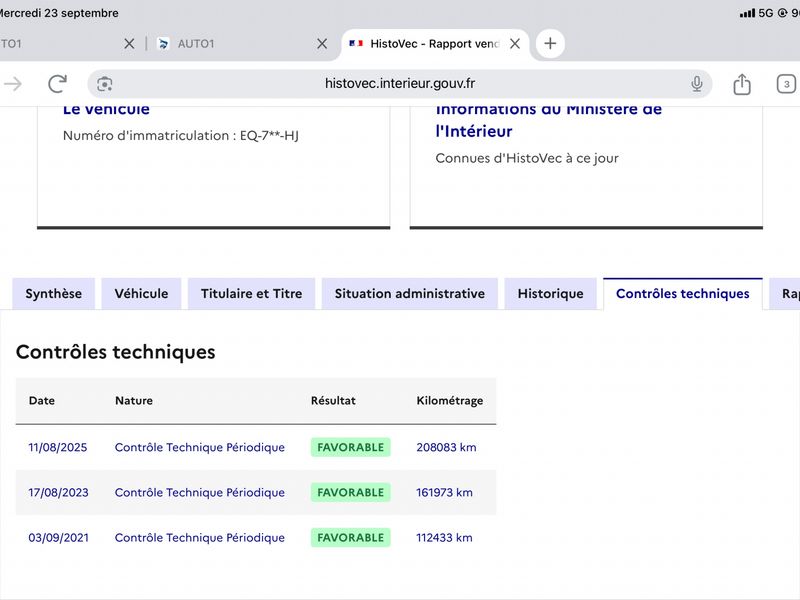This screenshot has width=800, height=600.
Task: Select the Contrôles techniques tab
Action: [x=683, y=294]
